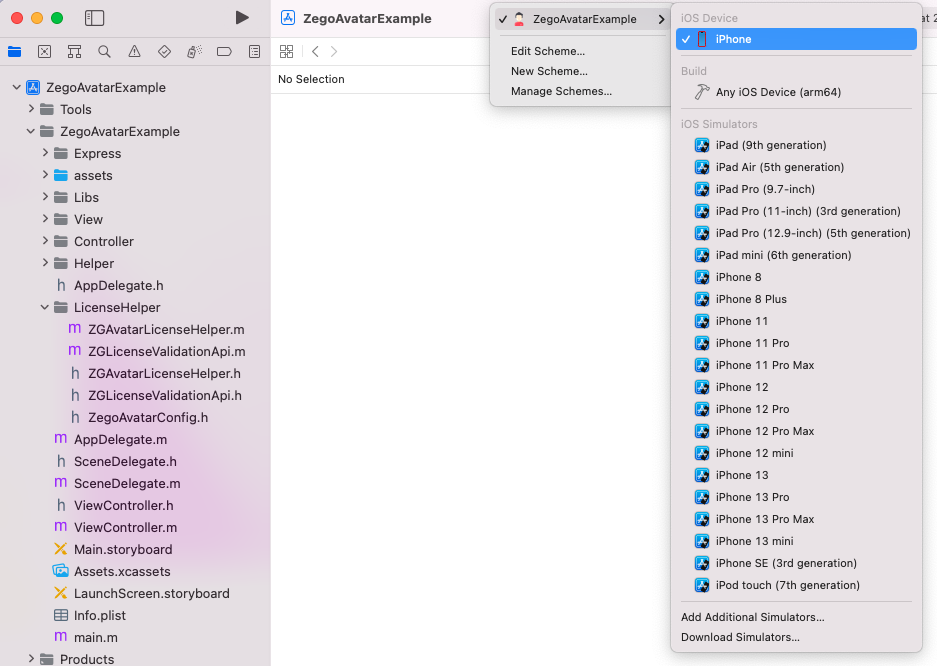Image resolution: width=937 pixels, height=666 pixels.
Task: Select main.m in the navigator
Action: (96, 637)
